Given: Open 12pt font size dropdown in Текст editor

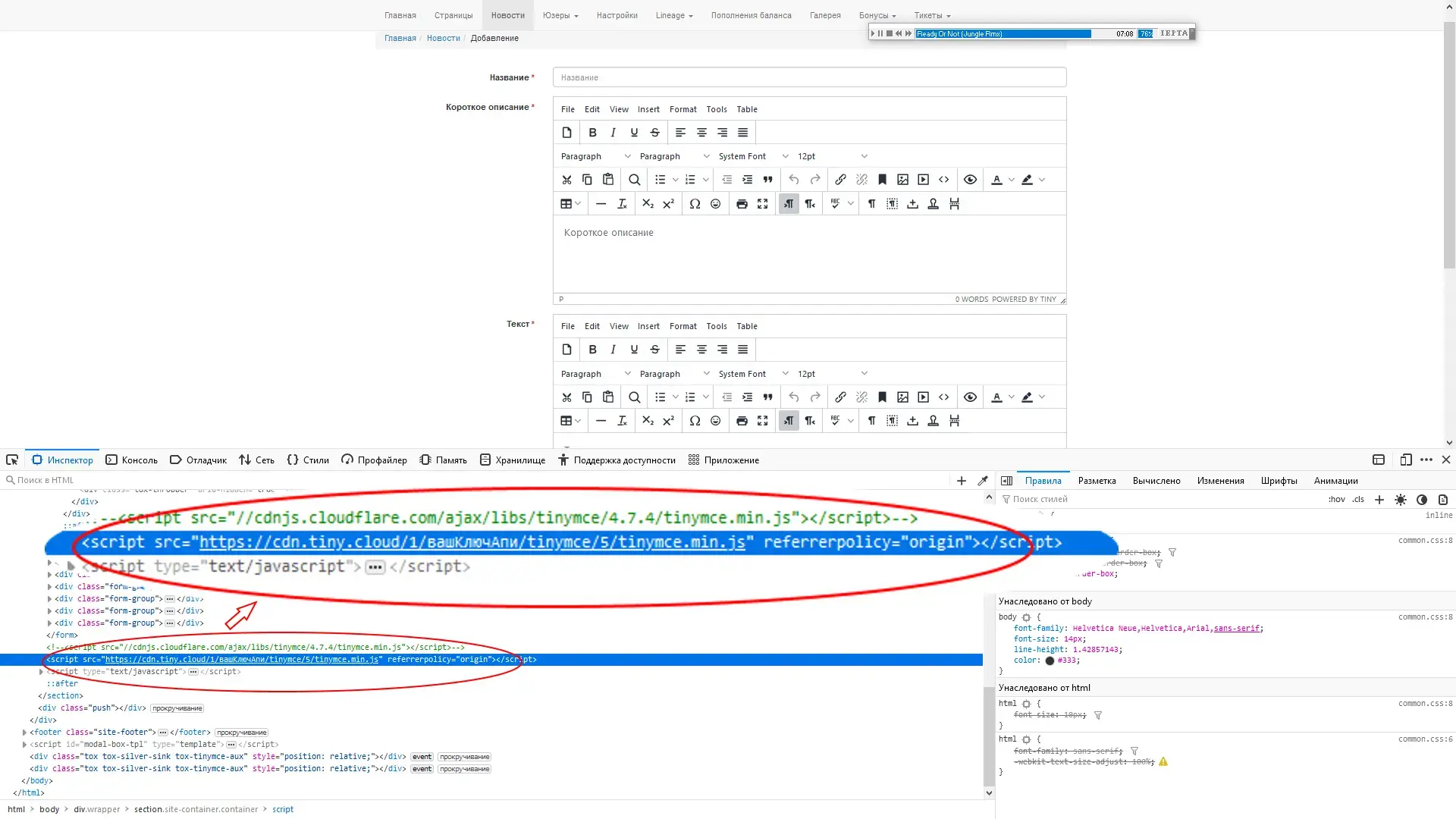Looking at the screenshot, I should click(x=832, y=374).
